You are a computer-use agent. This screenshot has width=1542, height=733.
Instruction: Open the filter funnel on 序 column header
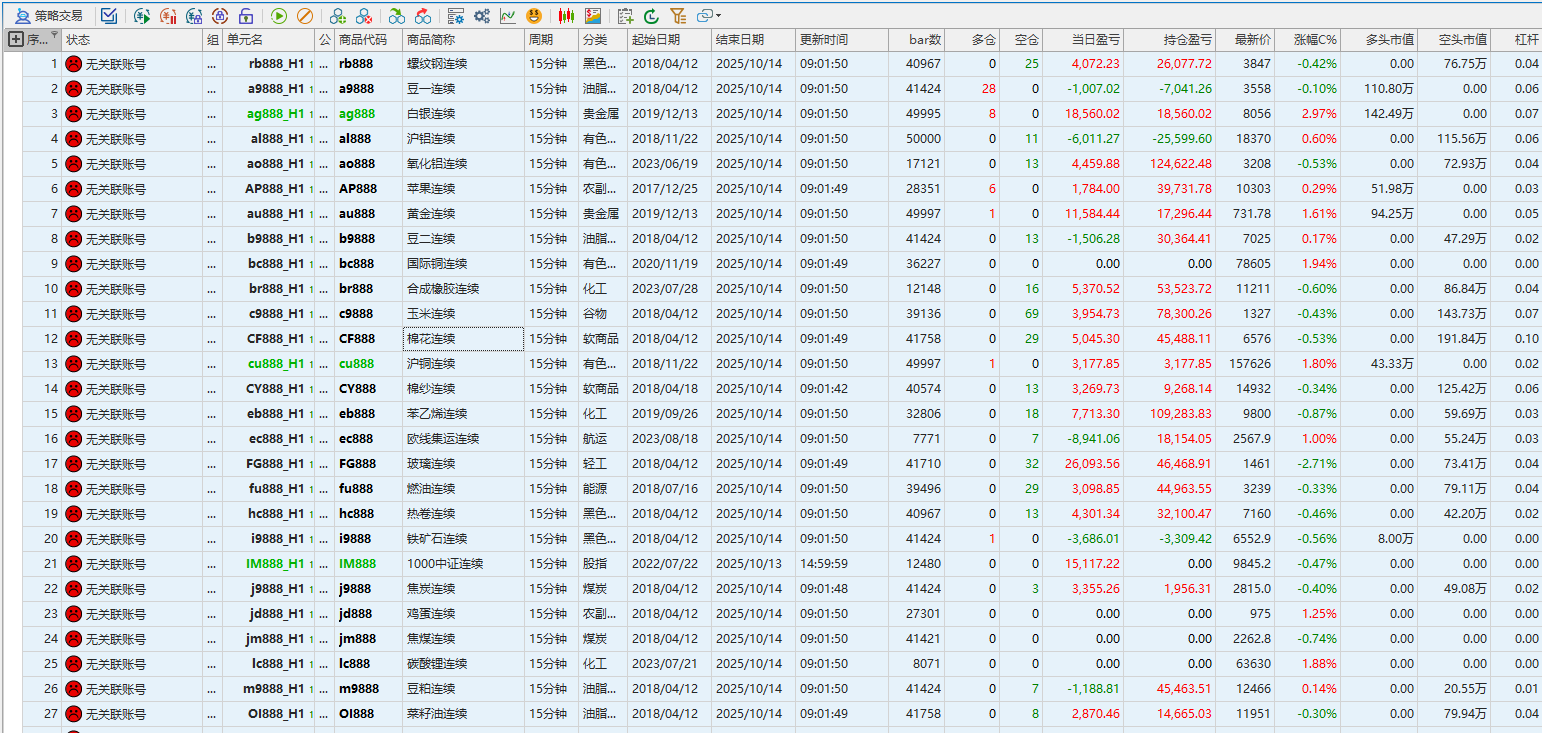pyautogui.click(x=54, y=37)
